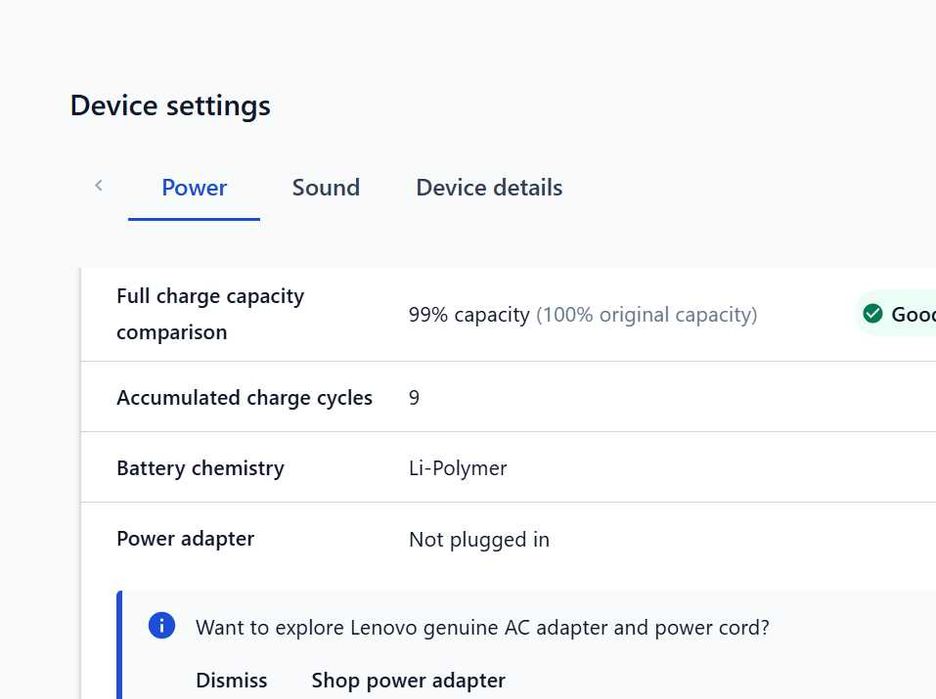Click the 100% original capacity text

click(647, 315)
